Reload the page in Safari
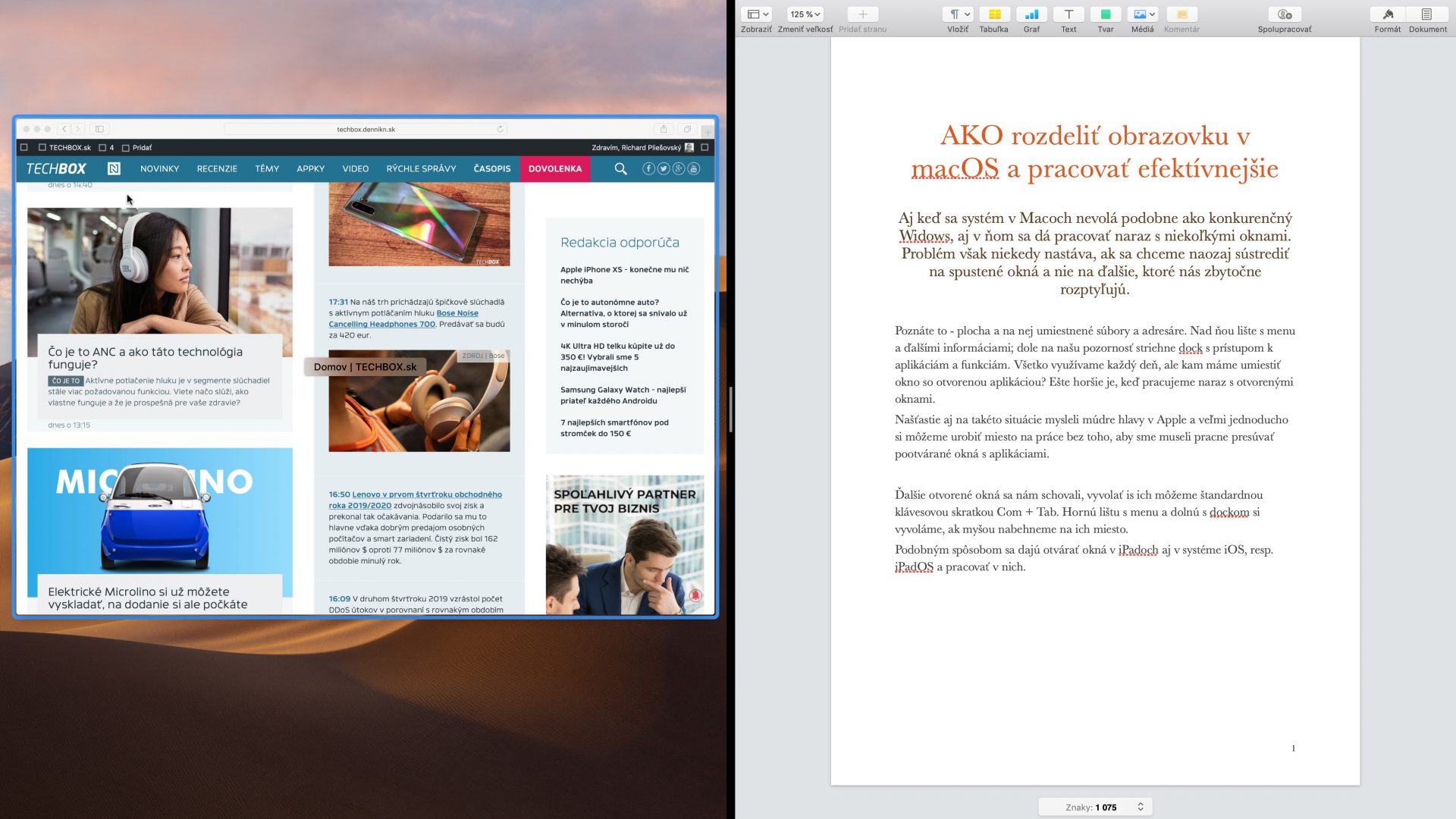 pyautogui.click(x=500, y=129)
